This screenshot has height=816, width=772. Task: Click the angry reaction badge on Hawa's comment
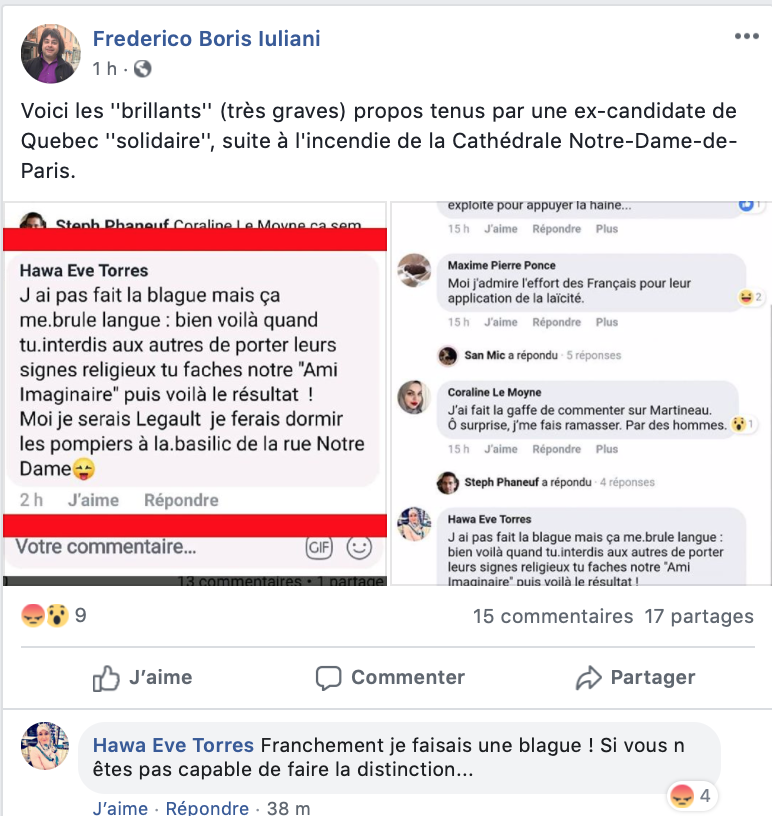(x=690, y=796)
